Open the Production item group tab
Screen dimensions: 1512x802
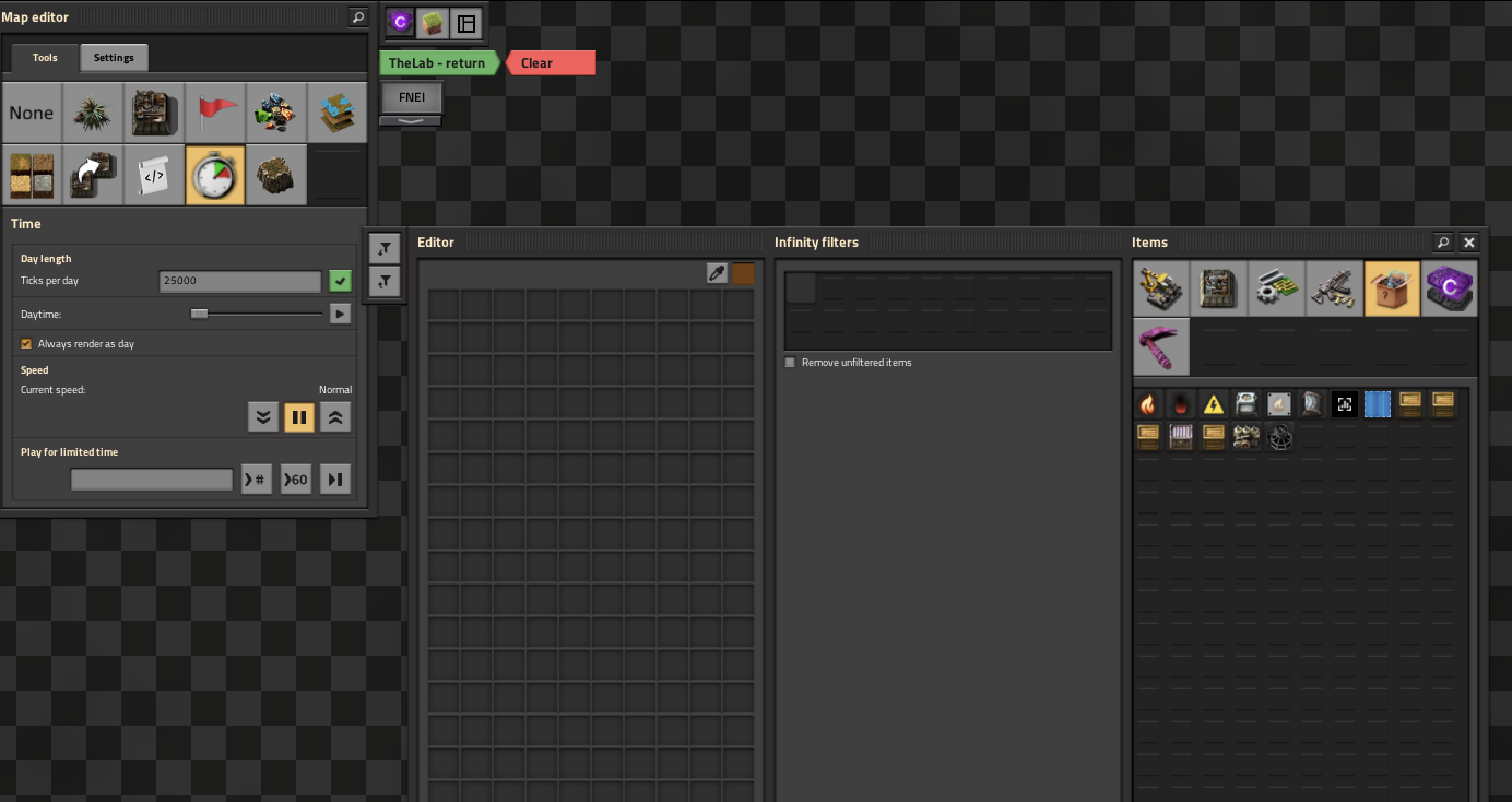coord(1219,289)
